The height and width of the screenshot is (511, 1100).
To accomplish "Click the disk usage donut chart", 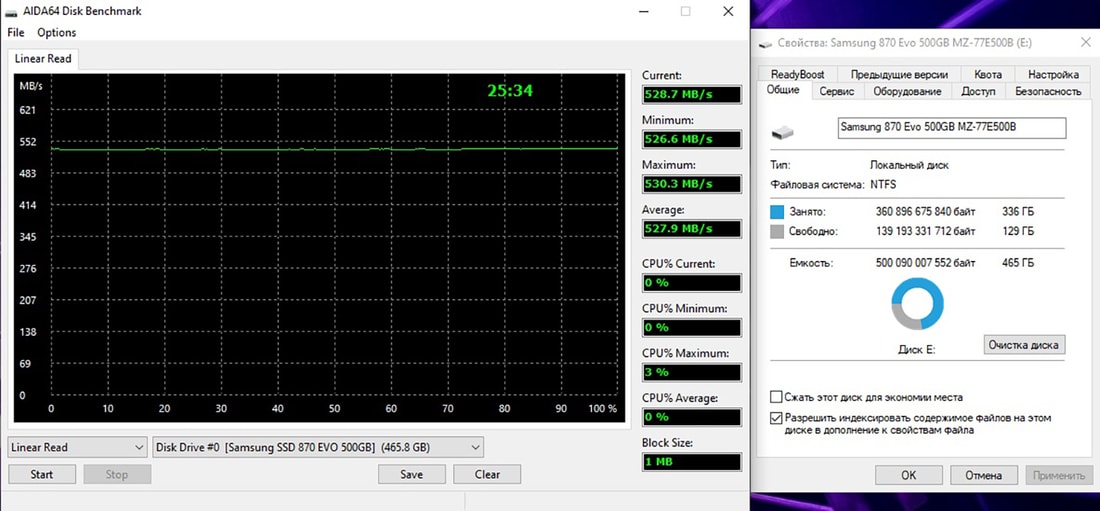I will (917, 303).
